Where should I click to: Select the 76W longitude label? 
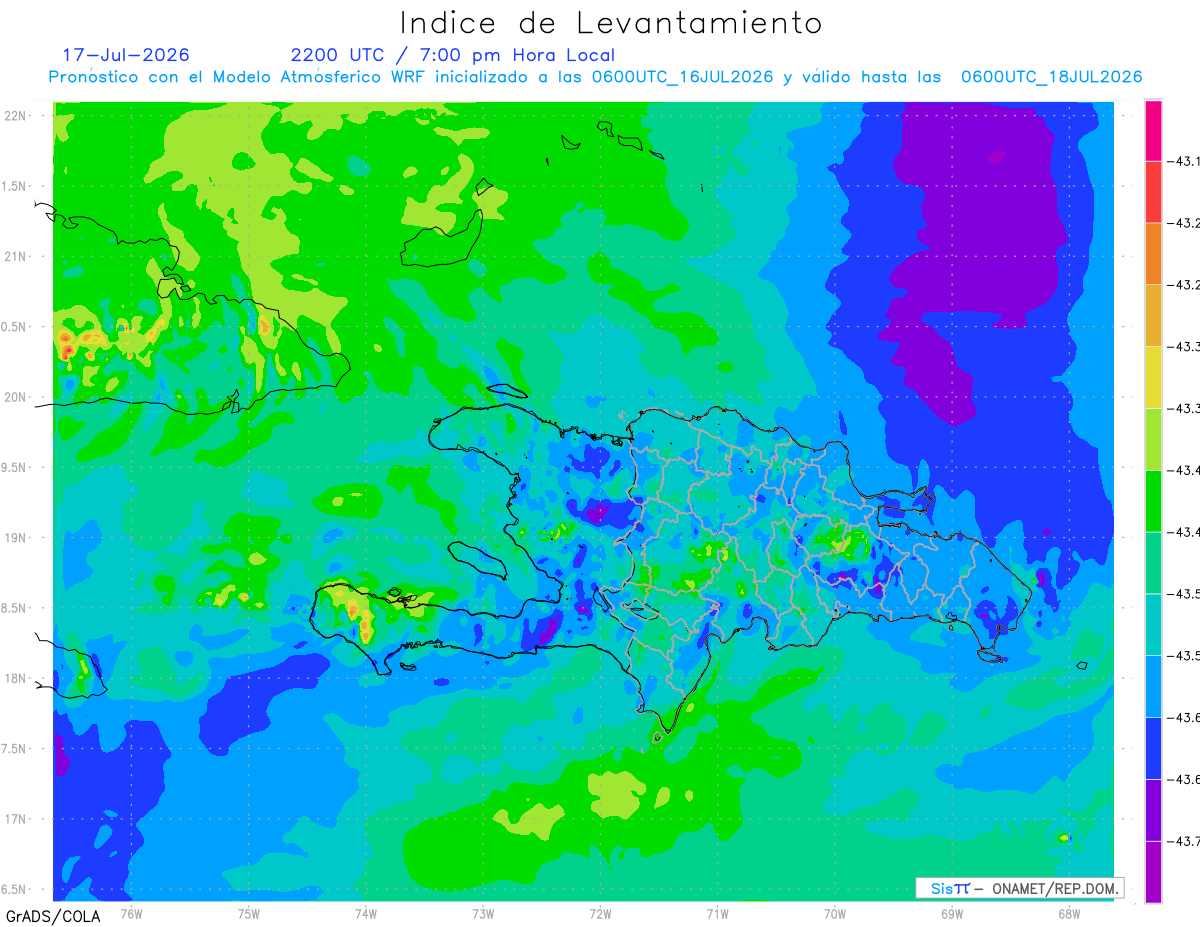click(131, 914)
